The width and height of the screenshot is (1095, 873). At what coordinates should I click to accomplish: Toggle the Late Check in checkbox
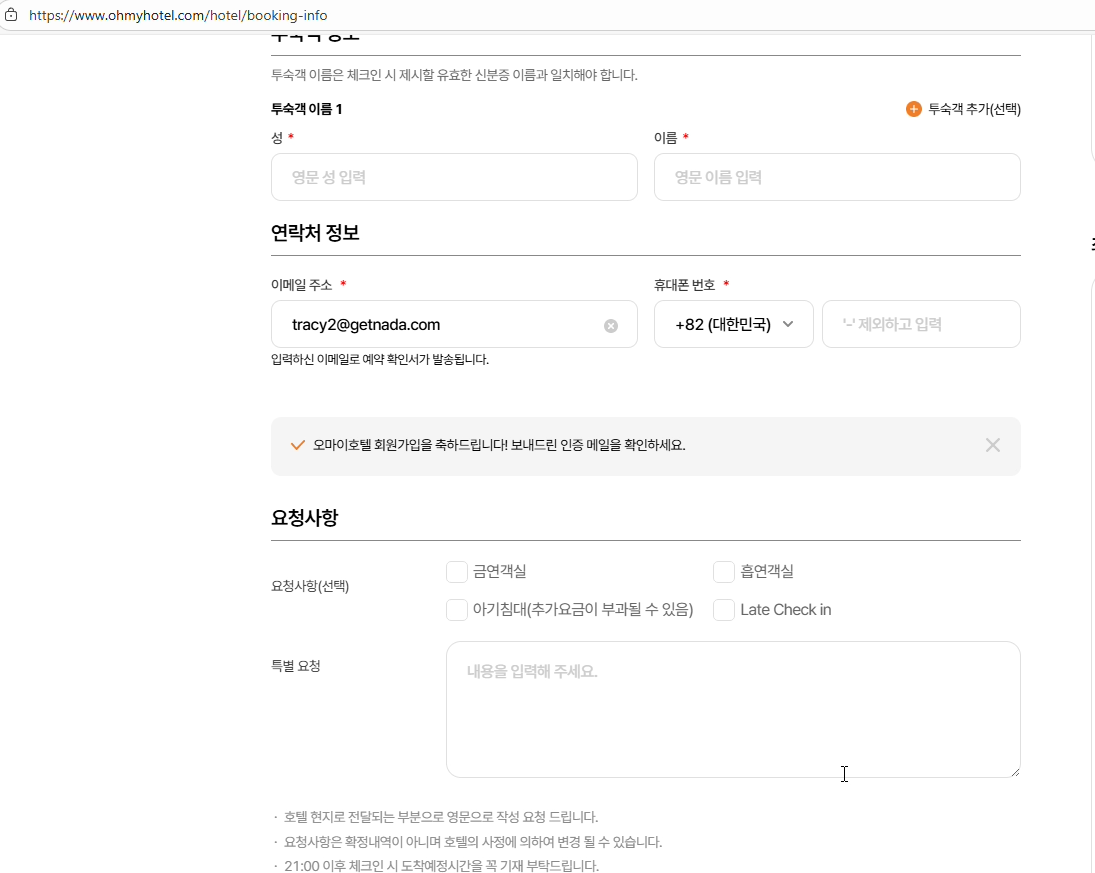pos(724,610)
